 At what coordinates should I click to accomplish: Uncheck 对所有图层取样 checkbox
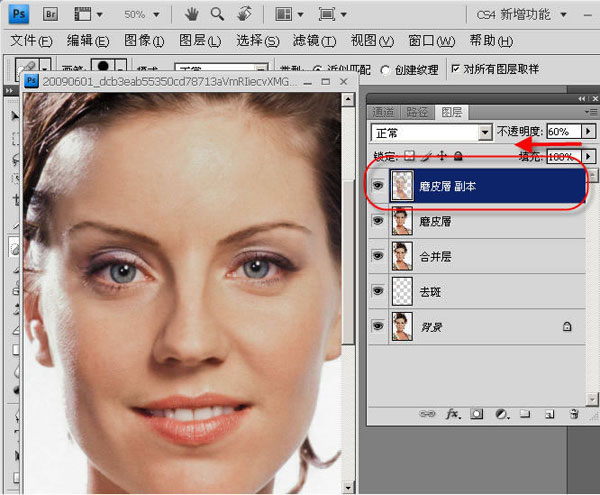[456, 69]
